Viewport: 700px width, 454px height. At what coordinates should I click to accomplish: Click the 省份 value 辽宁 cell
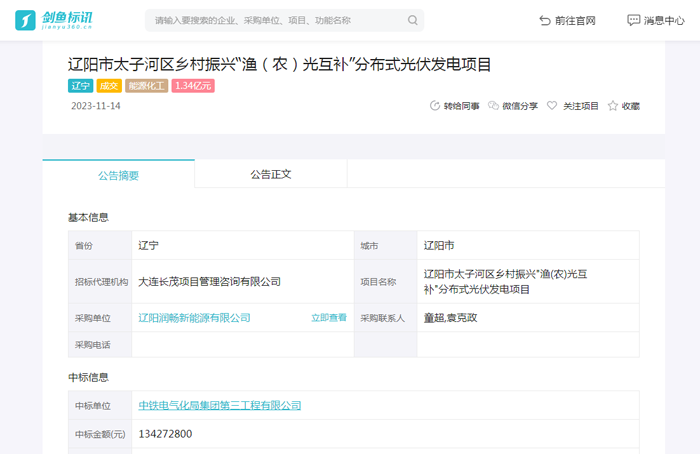[243, 246]
